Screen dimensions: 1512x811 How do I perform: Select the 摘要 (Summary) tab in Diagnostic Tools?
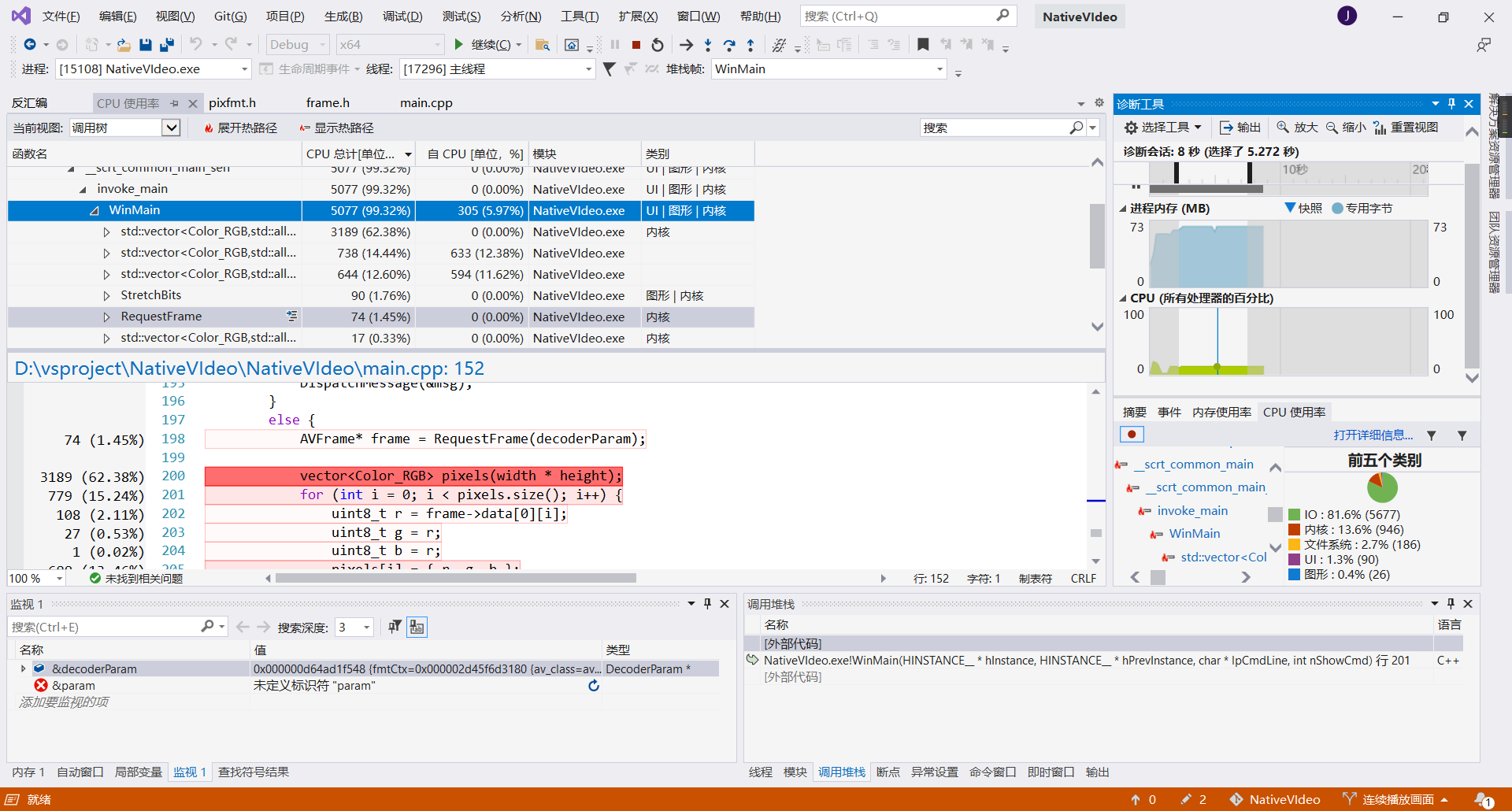(1134, 413)
